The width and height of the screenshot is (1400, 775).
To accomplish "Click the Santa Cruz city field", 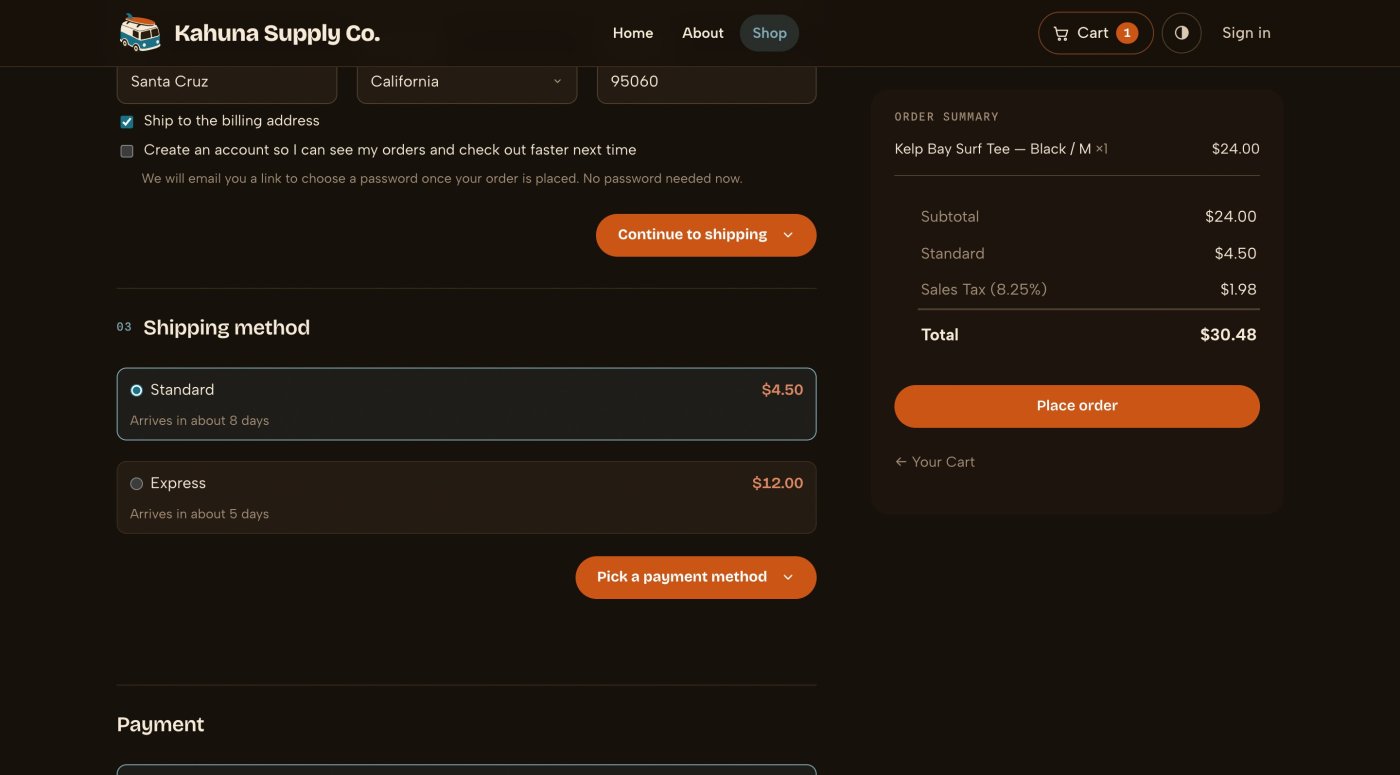I will click(x=227, y=82).
